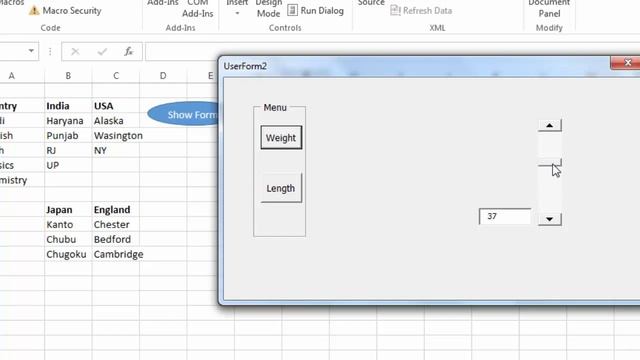Select cell containing Japan
This screenshot has height=360, width=640.
[x=68, y=210]
